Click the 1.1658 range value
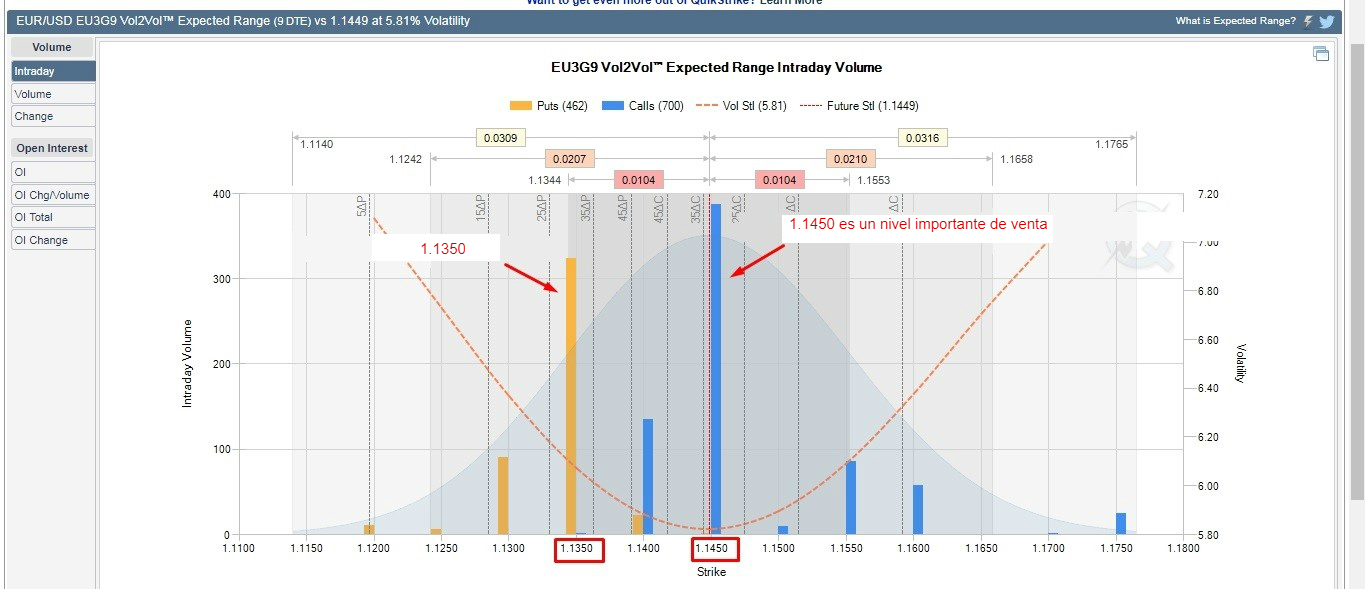1365x589 pixels. [1016, 160]
